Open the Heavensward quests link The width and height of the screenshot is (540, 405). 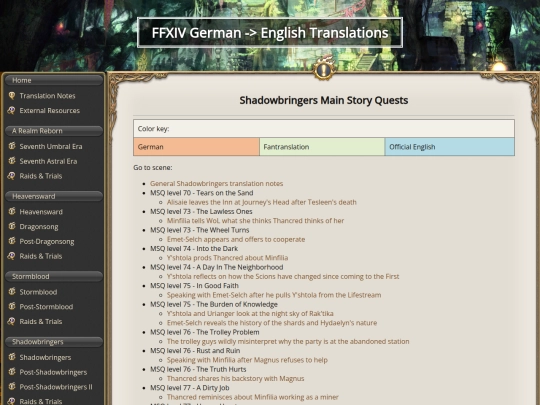click(x=41, y=212)
